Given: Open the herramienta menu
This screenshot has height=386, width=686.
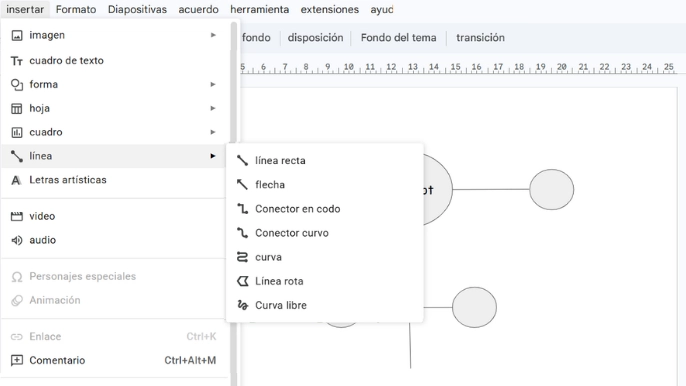Looking at the screenshot, I should [259, 9].
